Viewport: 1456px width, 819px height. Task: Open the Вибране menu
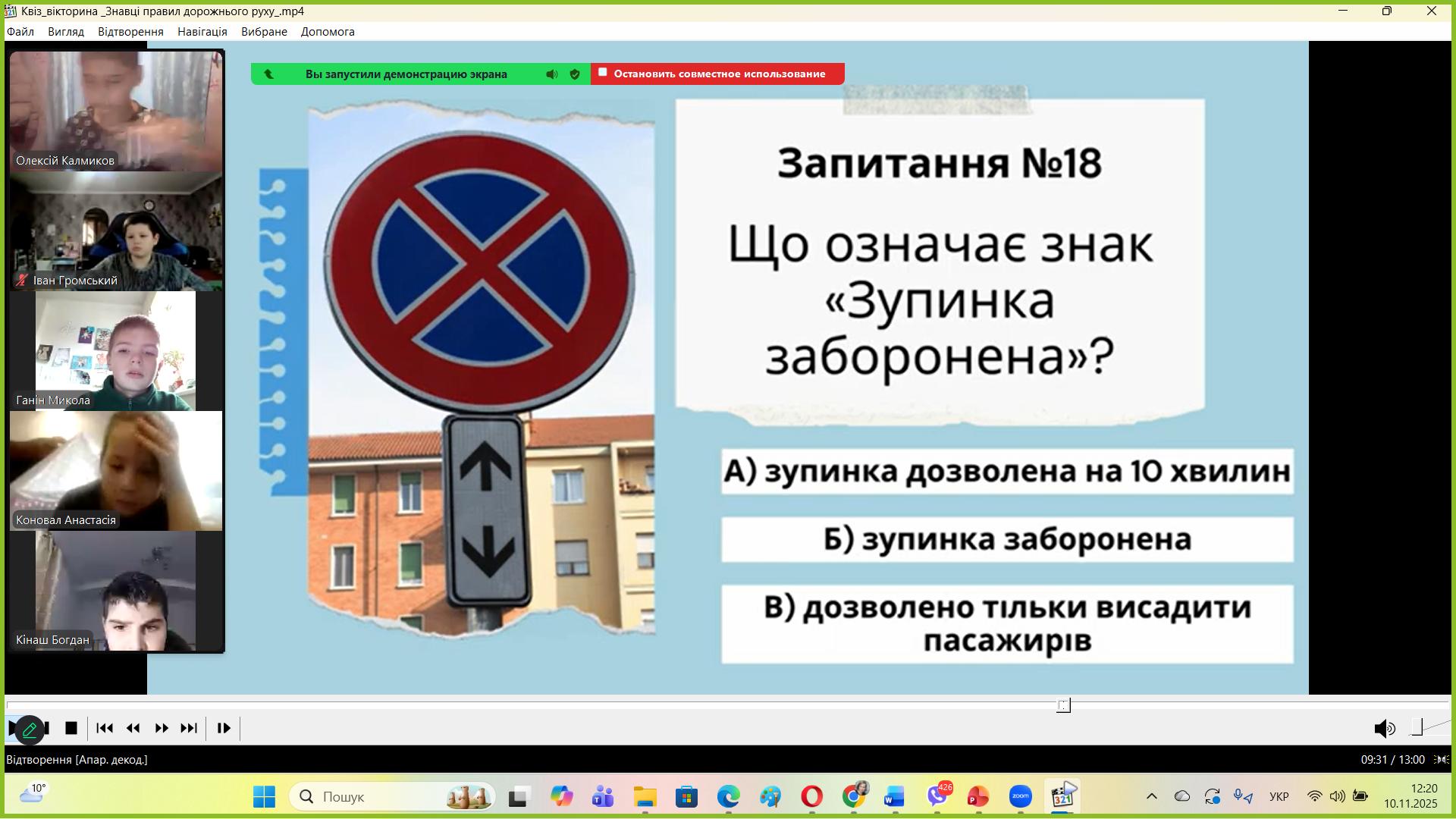tap(264, 32)
